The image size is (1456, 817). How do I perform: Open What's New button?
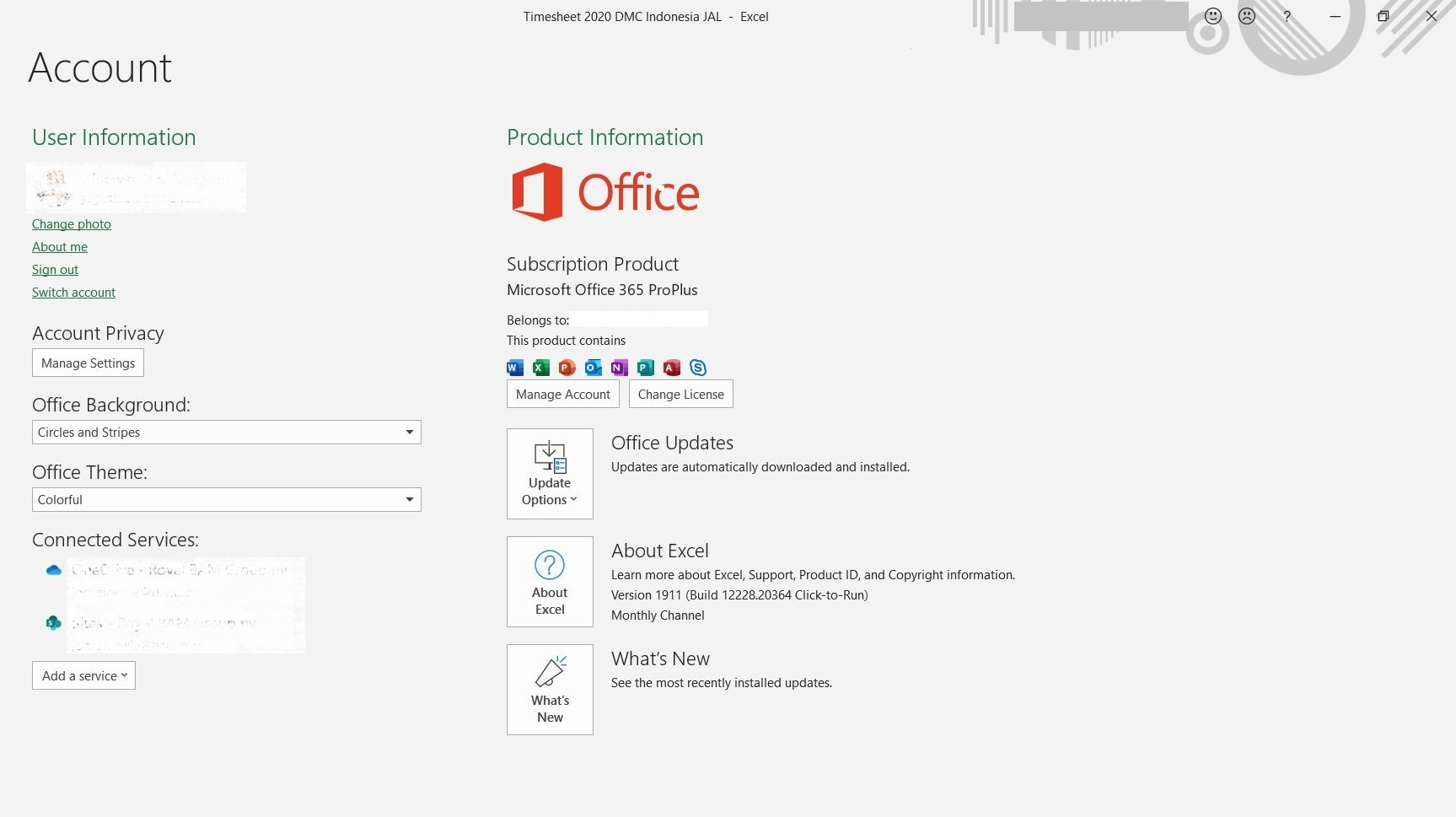click(550, 690)
